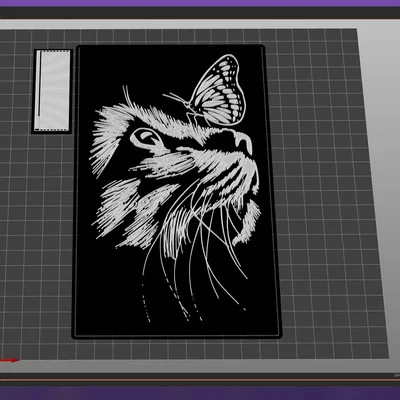This screenshot has width=400, height=400.
Task: Click the dark title bar strip at top
Action: click(200, 13)
